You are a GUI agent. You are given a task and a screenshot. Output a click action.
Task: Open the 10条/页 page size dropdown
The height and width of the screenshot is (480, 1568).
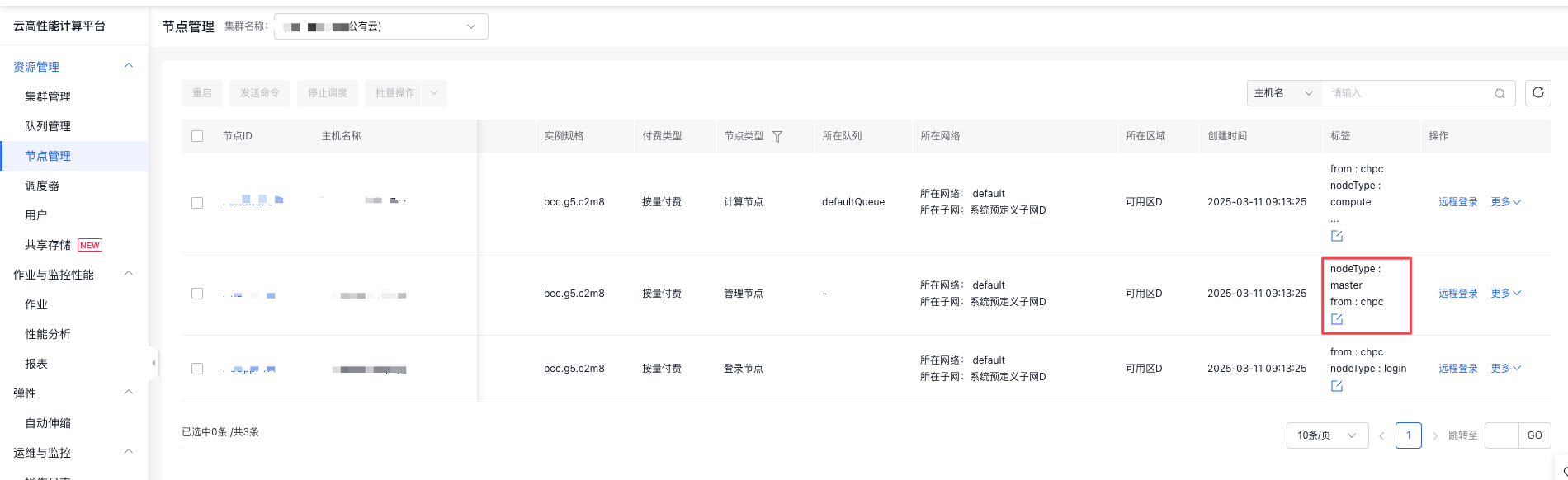[1327, 435]
